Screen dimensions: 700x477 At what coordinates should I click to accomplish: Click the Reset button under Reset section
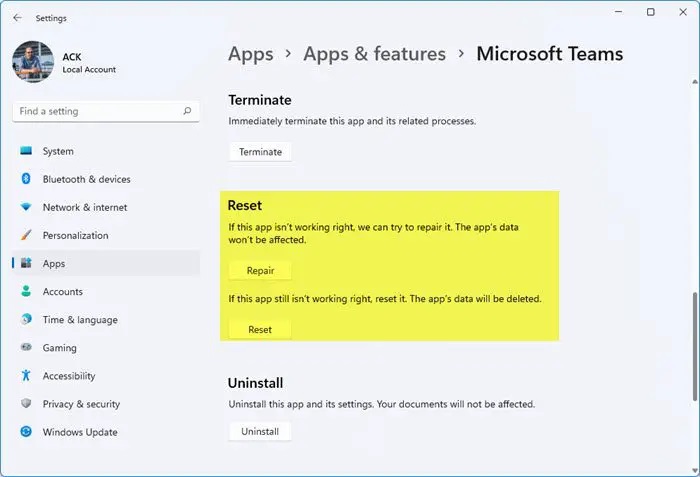click(x=260, y=329)
